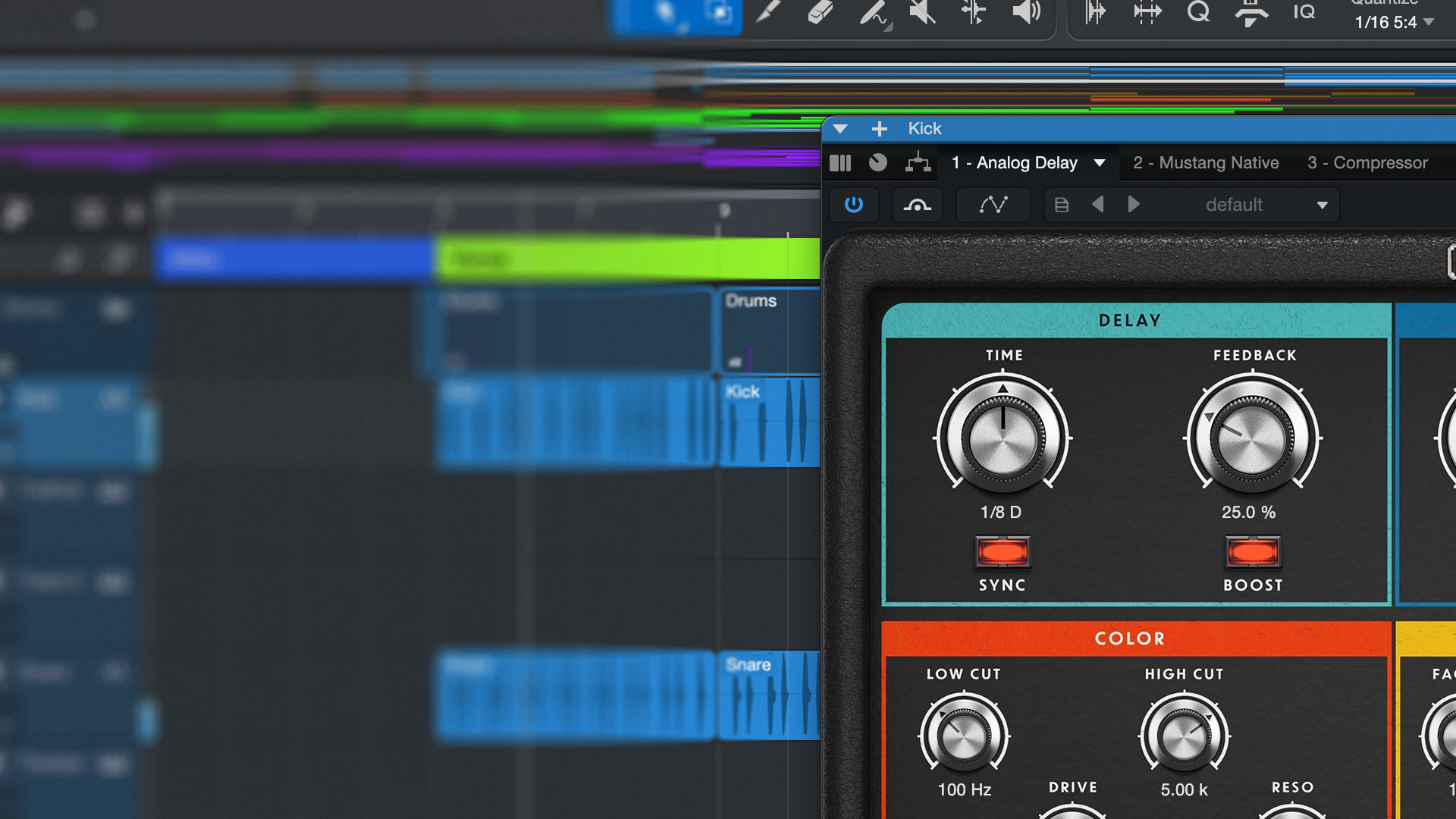1456x819 pixels.
Task: Select the Listen speaker tool
Action: point(1025,12)
